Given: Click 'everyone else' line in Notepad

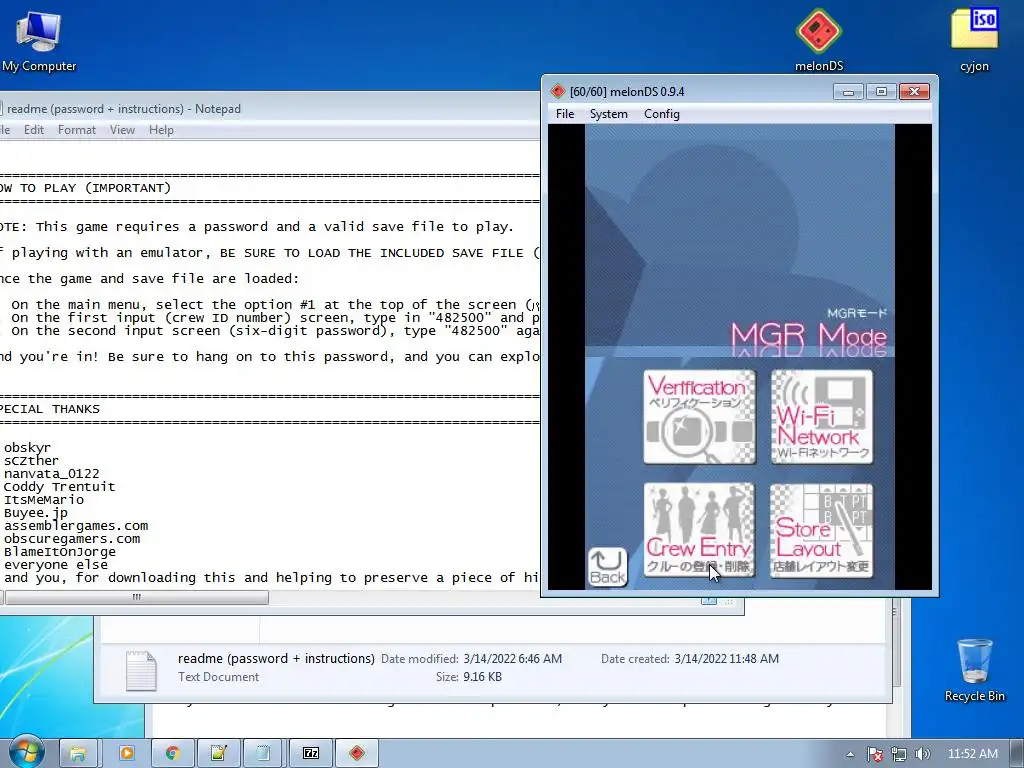Looking at the screenshot, I should pos(56,564).
